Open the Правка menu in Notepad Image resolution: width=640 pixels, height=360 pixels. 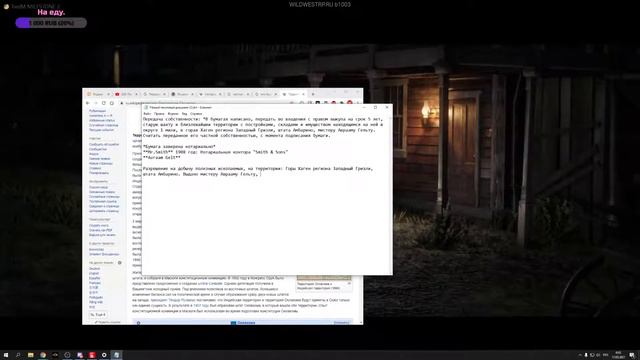pos(159,113)
